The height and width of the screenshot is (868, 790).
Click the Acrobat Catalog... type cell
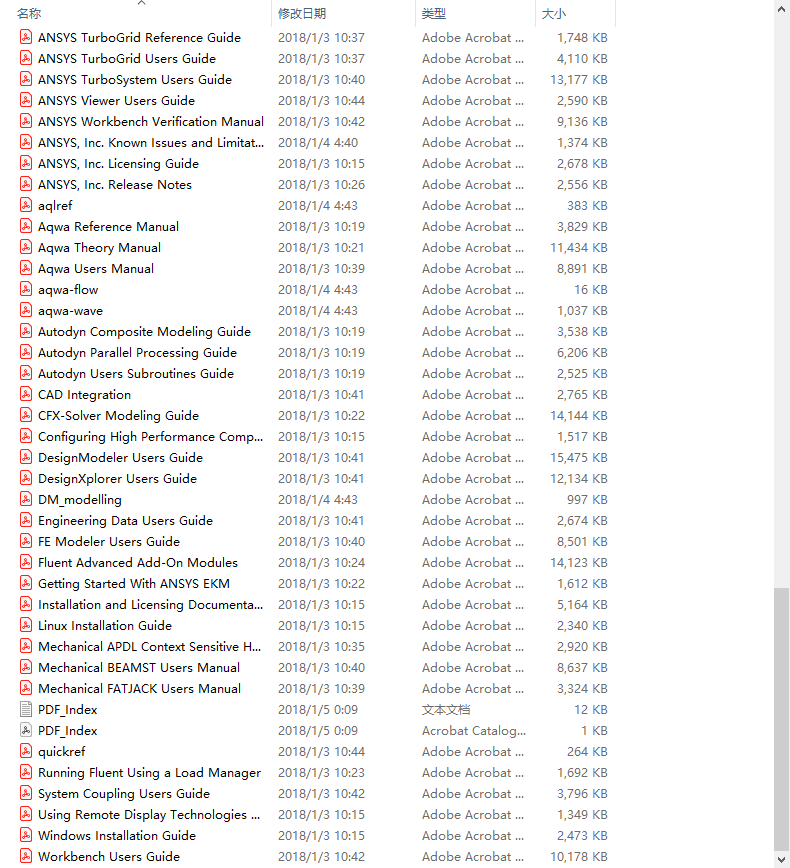click(x=474, y=731)
